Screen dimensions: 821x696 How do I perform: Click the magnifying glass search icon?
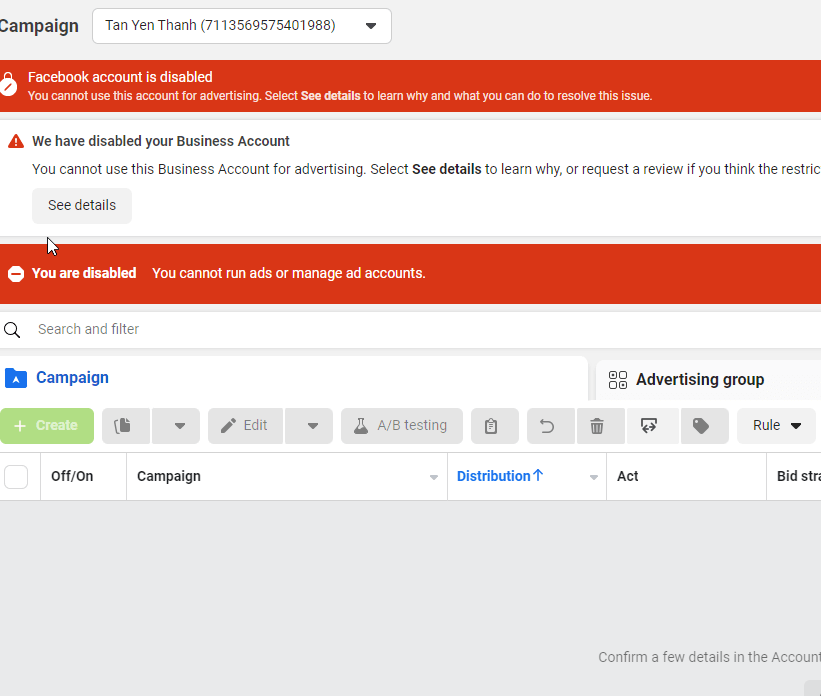[x=12, y=329]
